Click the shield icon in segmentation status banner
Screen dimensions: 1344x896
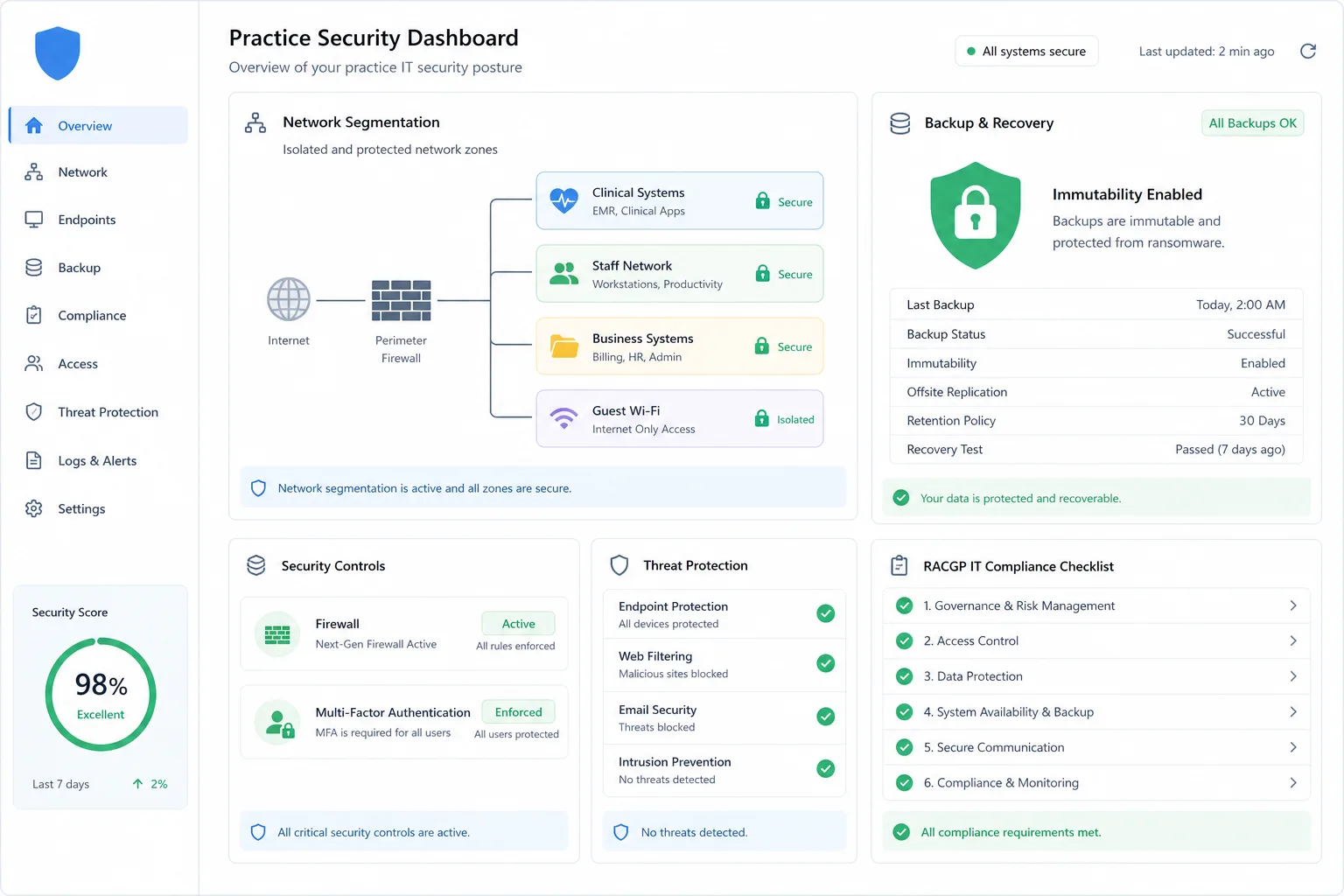point(258,488)
